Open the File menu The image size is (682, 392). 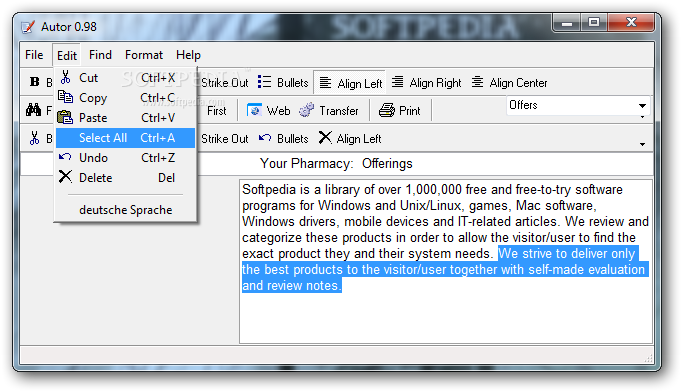(x=34, y=55)
